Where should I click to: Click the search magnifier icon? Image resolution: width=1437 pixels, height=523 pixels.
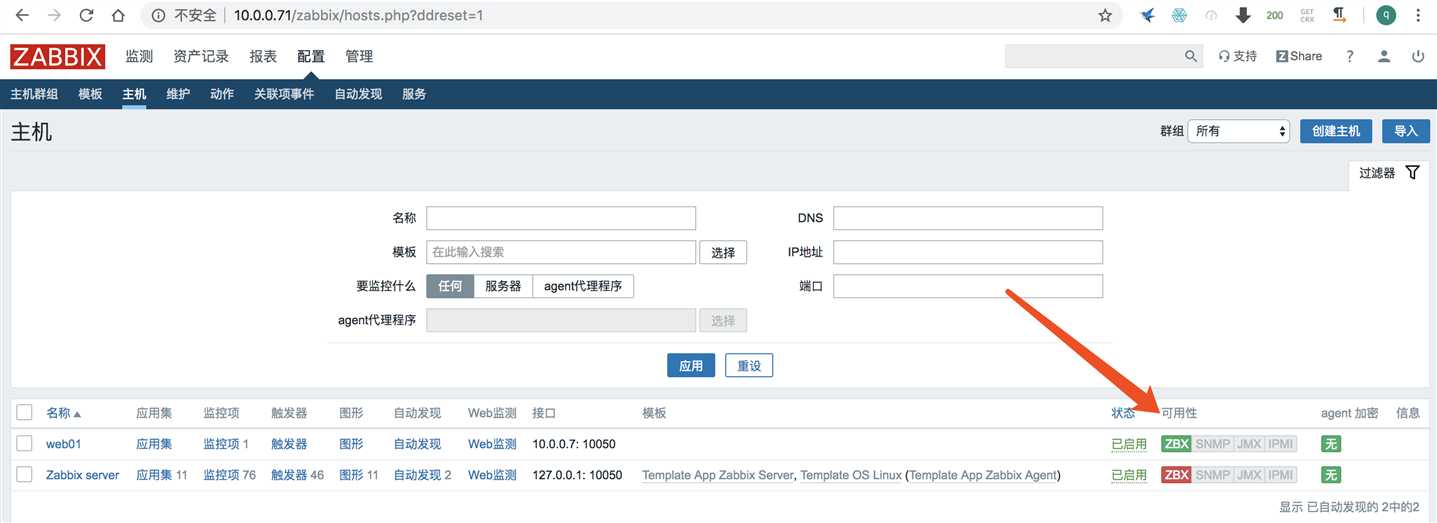[x=1191, y=56]
